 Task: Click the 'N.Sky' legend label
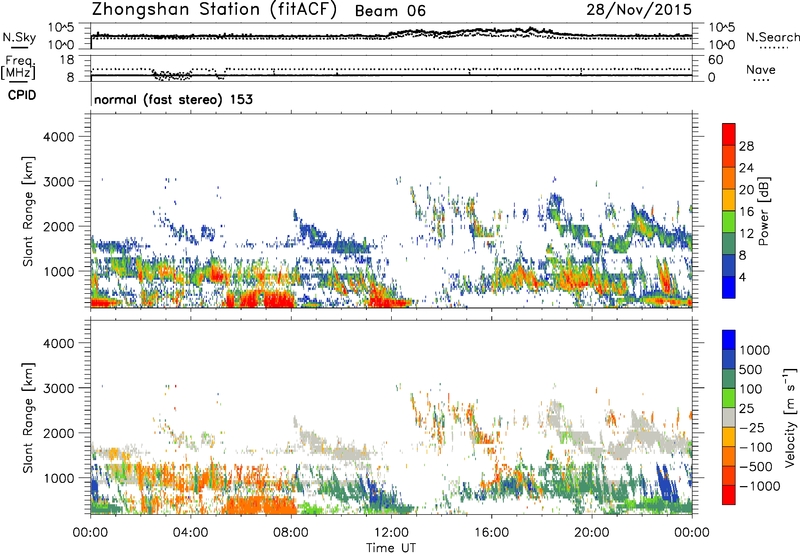pyautogui.click(x=19, y=37)
